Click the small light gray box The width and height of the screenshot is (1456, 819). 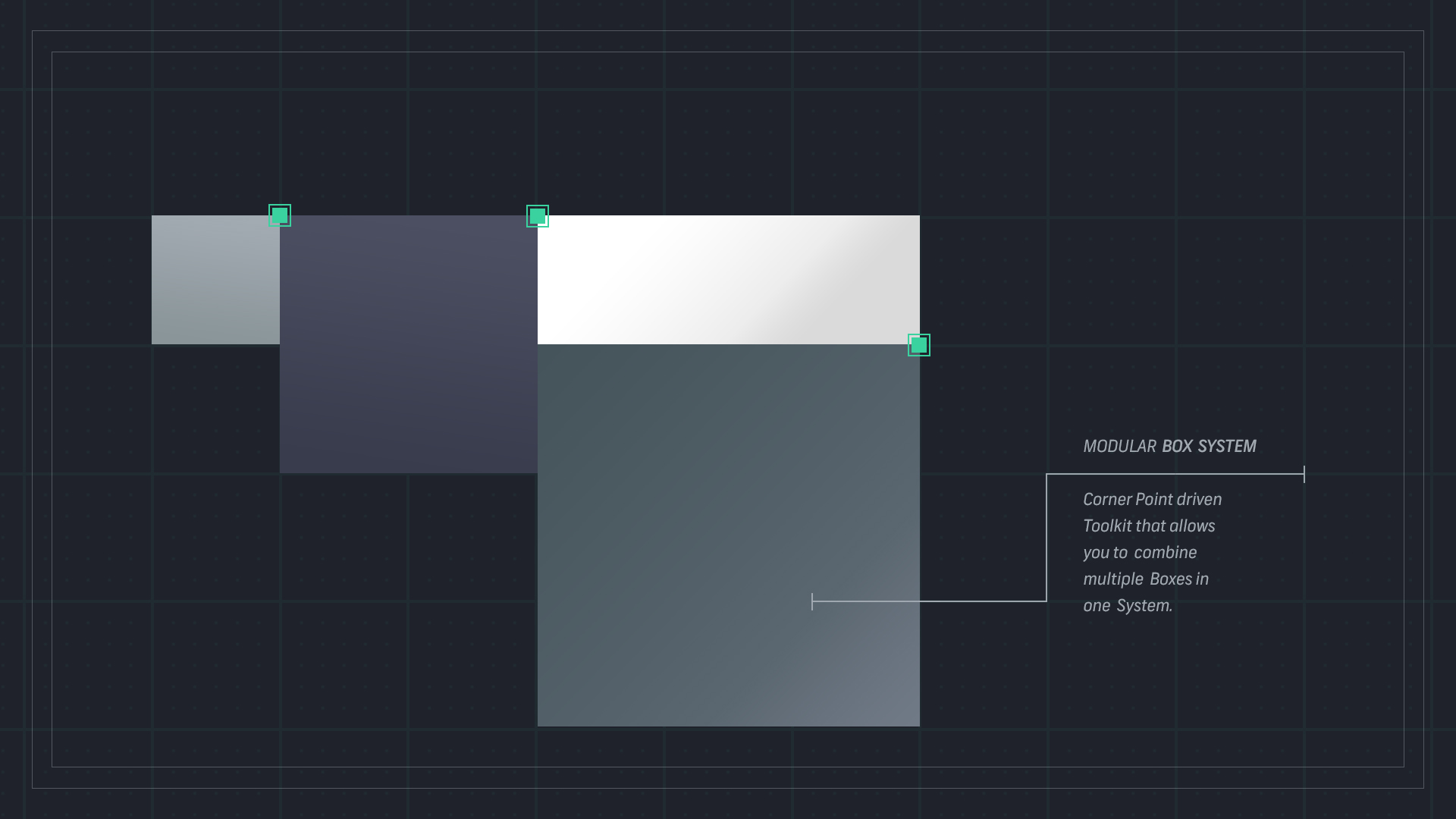(215, 280)
